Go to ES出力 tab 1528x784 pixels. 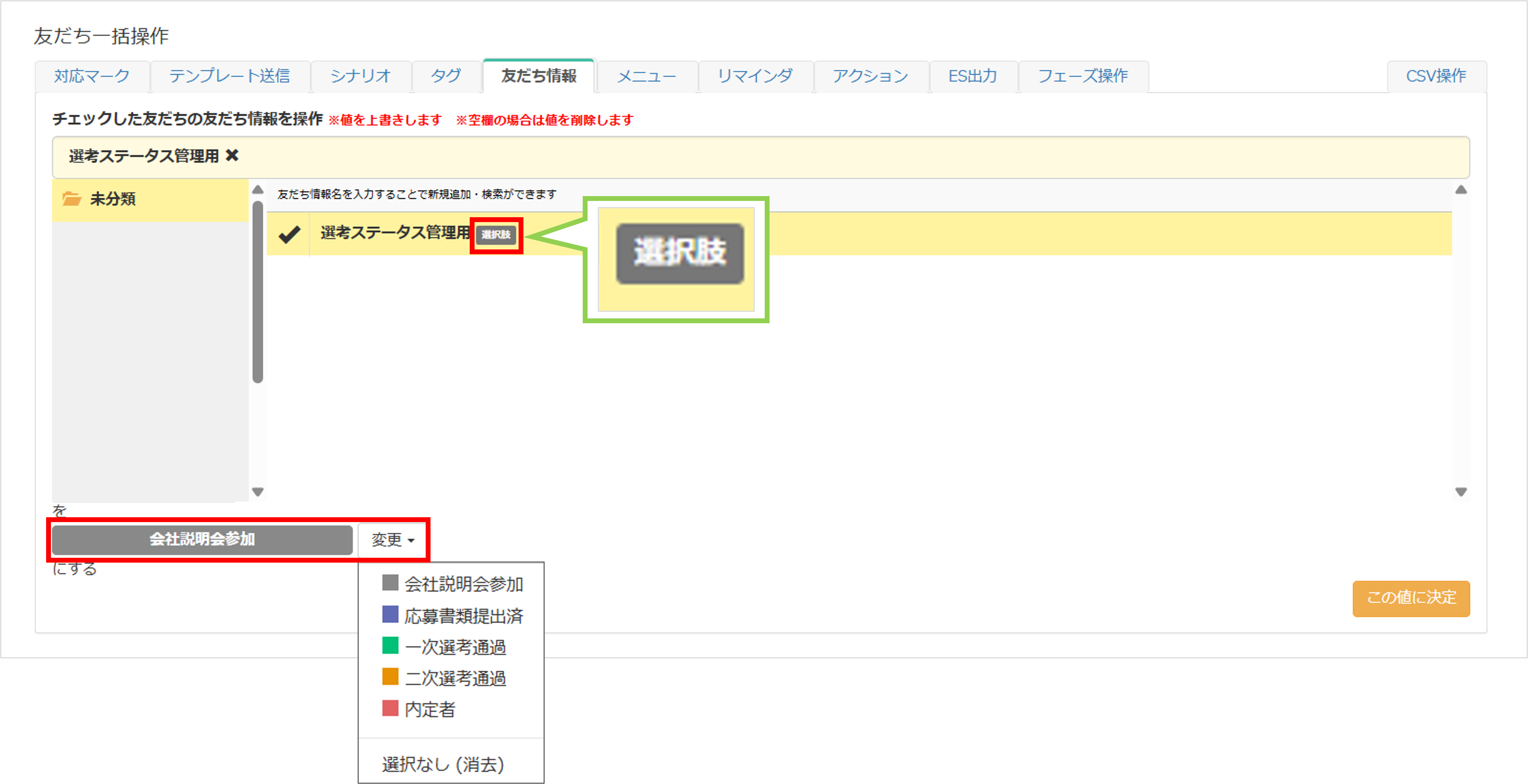(973, 76)
